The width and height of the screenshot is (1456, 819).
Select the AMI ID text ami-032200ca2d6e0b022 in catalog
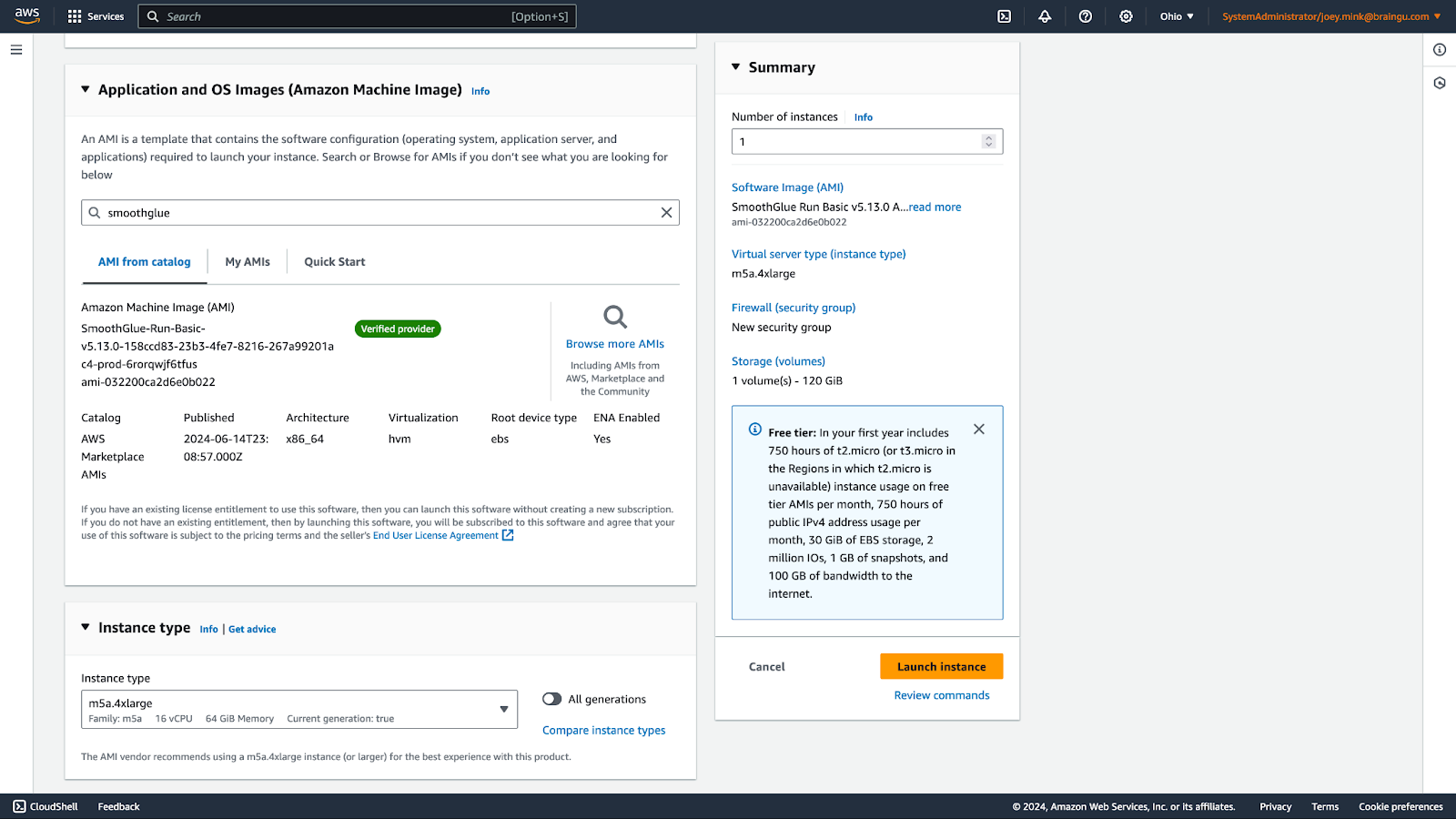(148, 382)
